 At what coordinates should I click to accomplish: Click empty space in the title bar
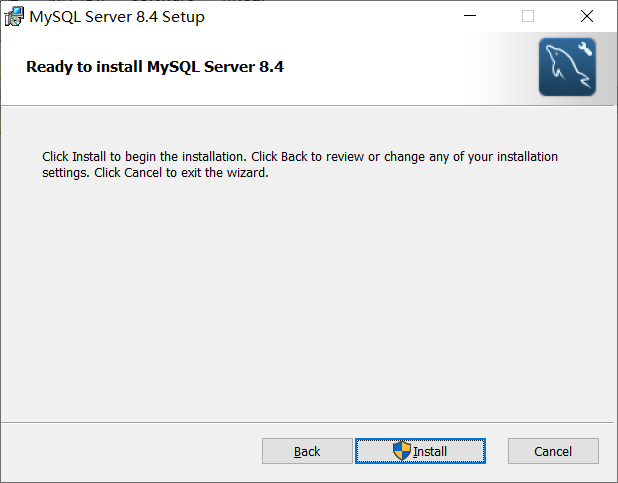coord(330,16)
